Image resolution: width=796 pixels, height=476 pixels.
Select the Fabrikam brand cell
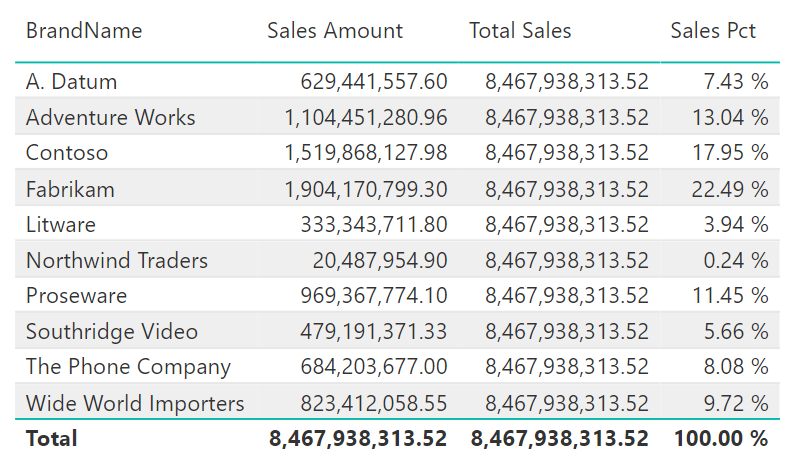(71, 190)
